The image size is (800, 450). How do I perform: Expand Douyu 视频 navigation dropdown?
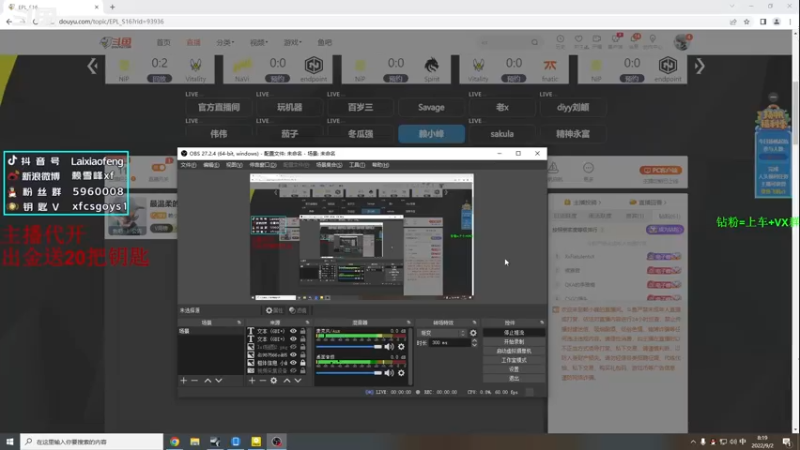[x=259, y=42]
